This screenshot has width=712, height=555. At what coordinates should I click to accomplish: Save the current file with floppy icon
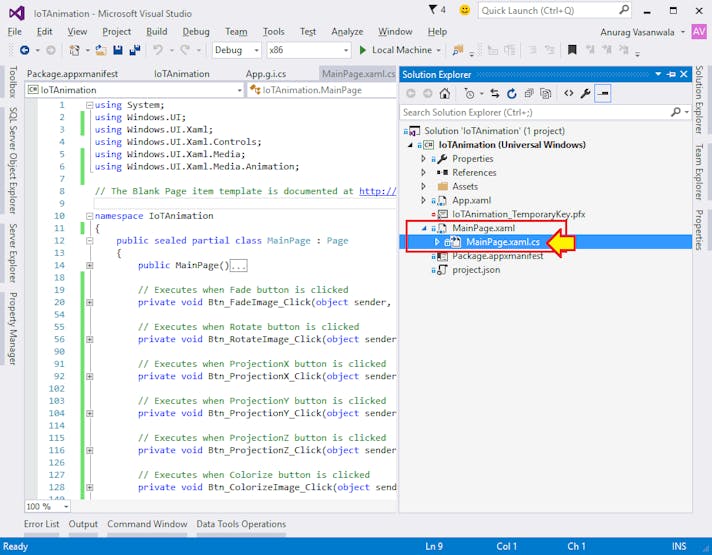click(118, 50)
